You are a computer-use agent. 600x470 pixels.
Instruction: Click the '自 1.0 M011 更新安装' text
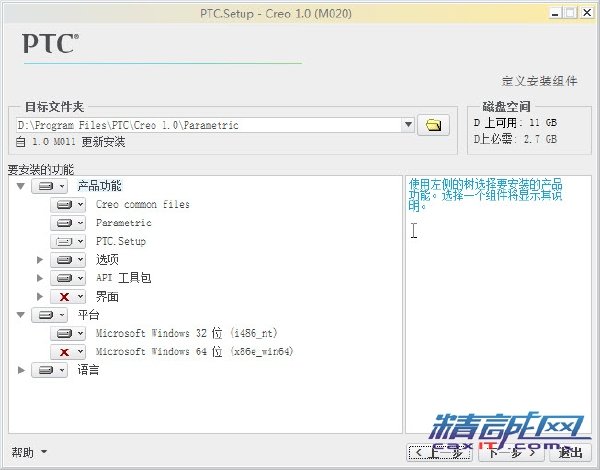click(70, 142)
